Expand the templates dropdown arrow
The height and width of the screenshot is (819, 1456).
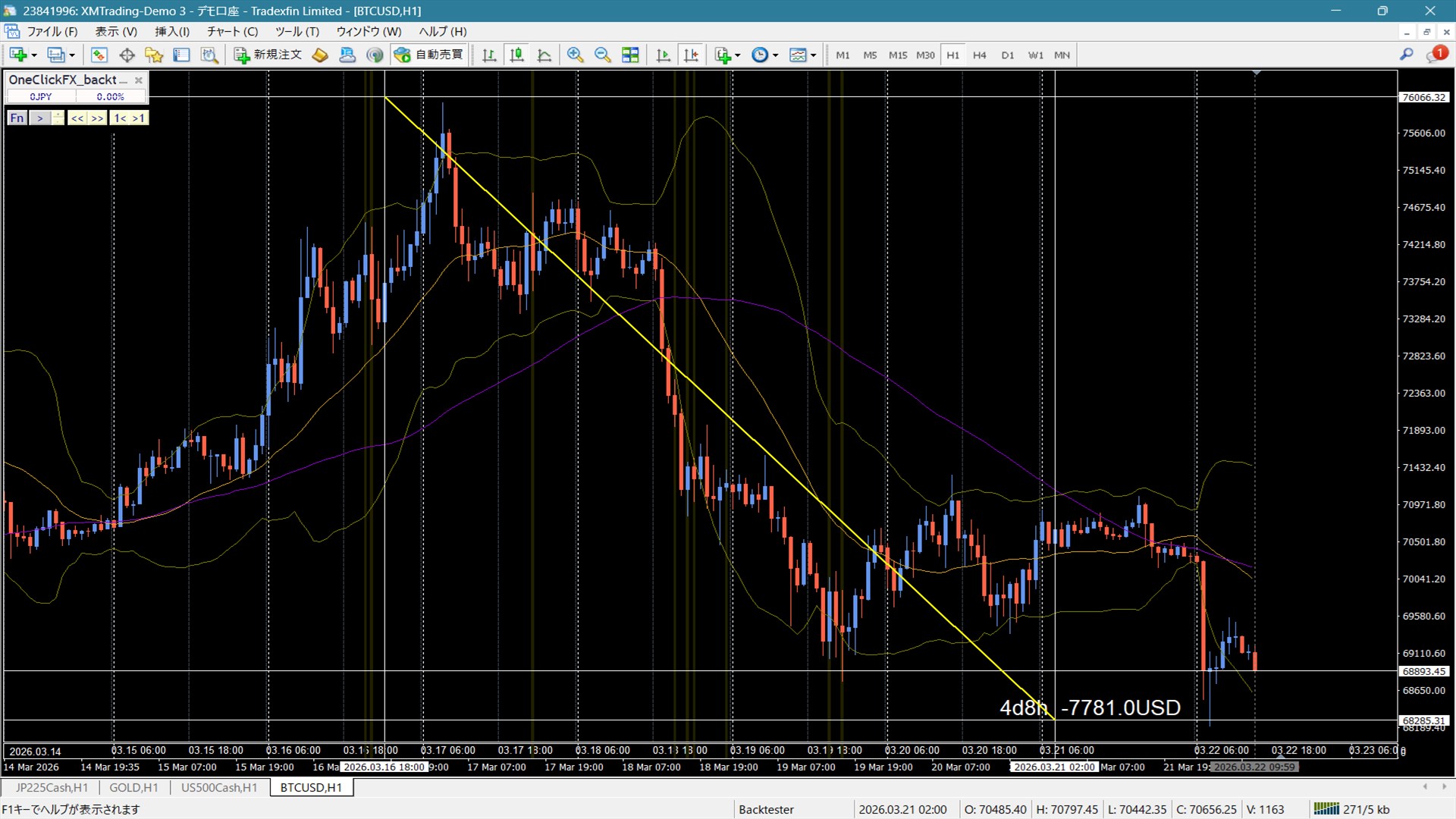[813, 55]
